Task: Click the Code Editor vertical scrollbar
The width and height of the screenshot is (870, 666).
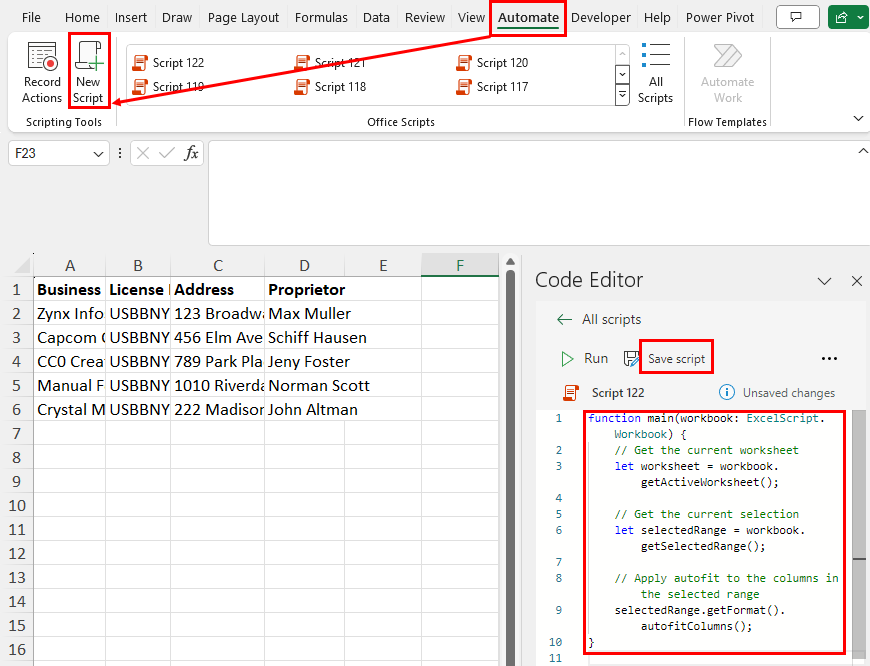Action: point(859,536)
